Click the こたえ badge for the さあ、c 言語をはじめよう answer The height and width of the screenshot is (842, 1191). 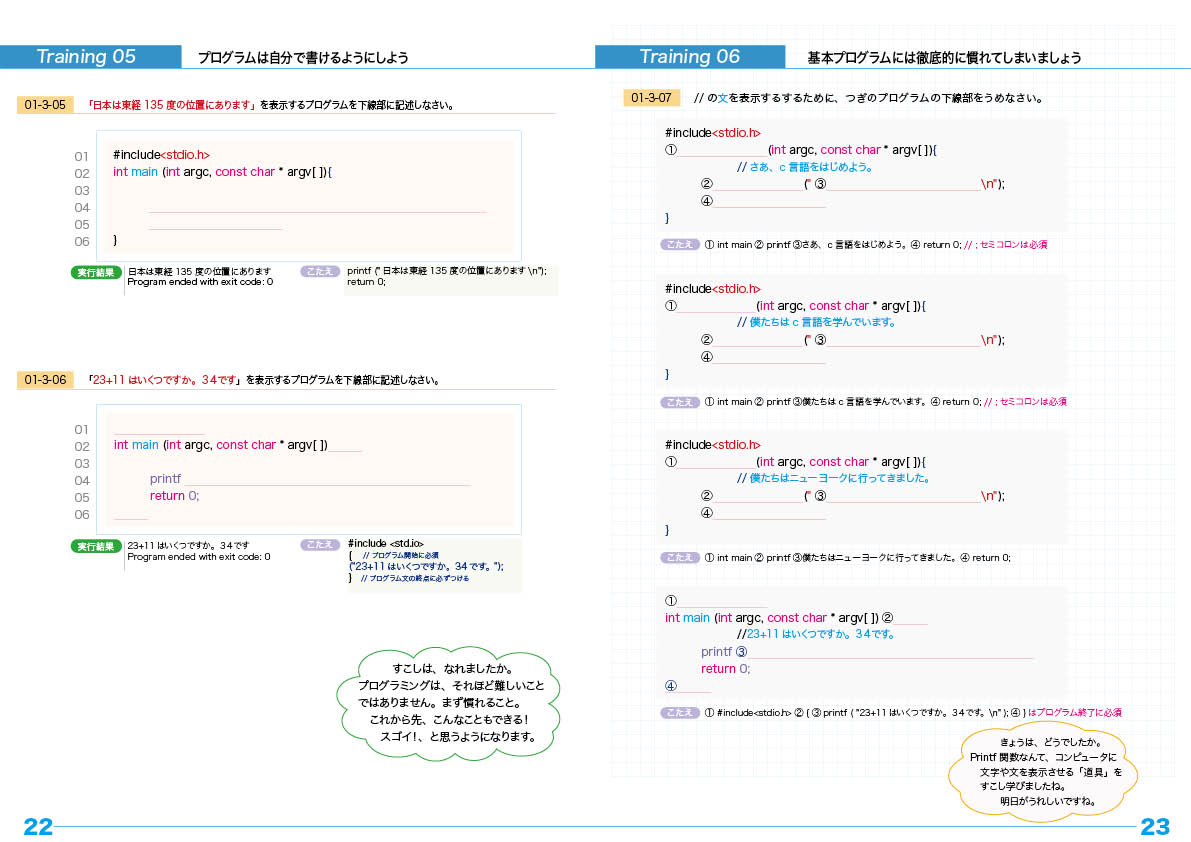pos(680,245)
